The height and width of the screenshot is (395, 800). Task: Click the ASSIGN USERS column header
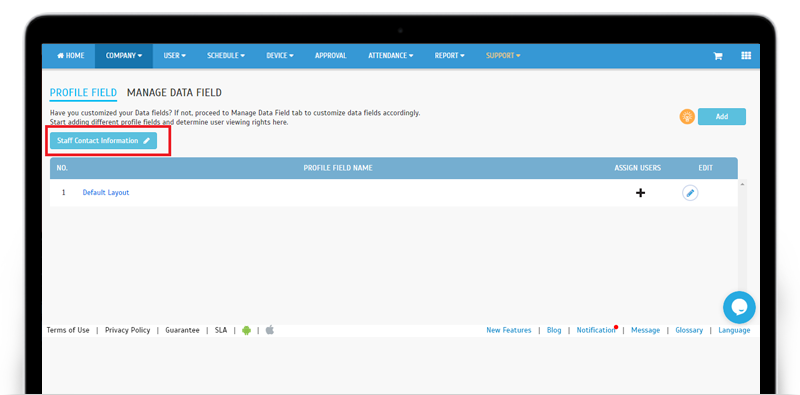(x=637, y=168)
